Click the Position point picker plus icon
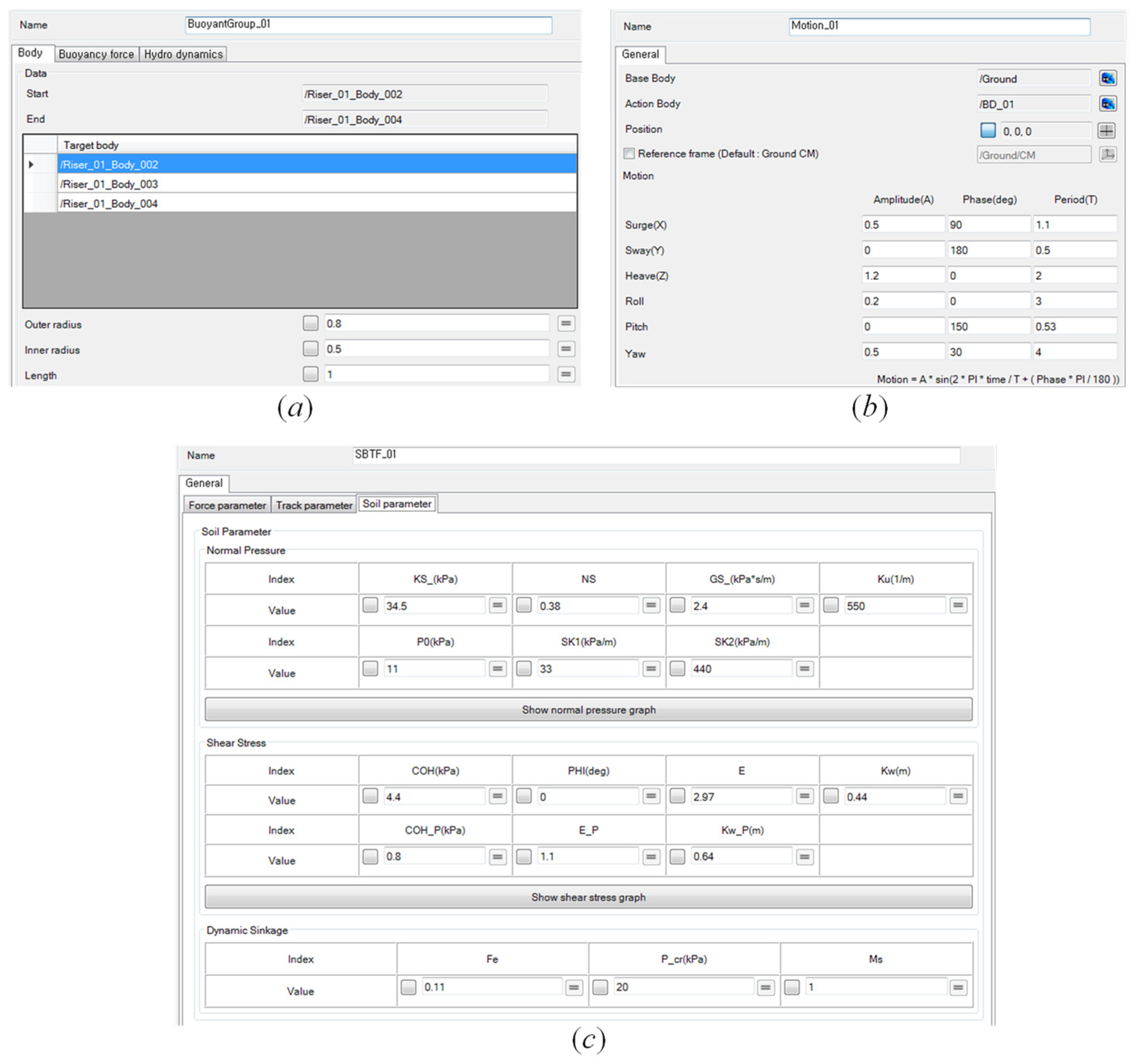This screenshot has width=1137, height=1064. point(1106,131)
